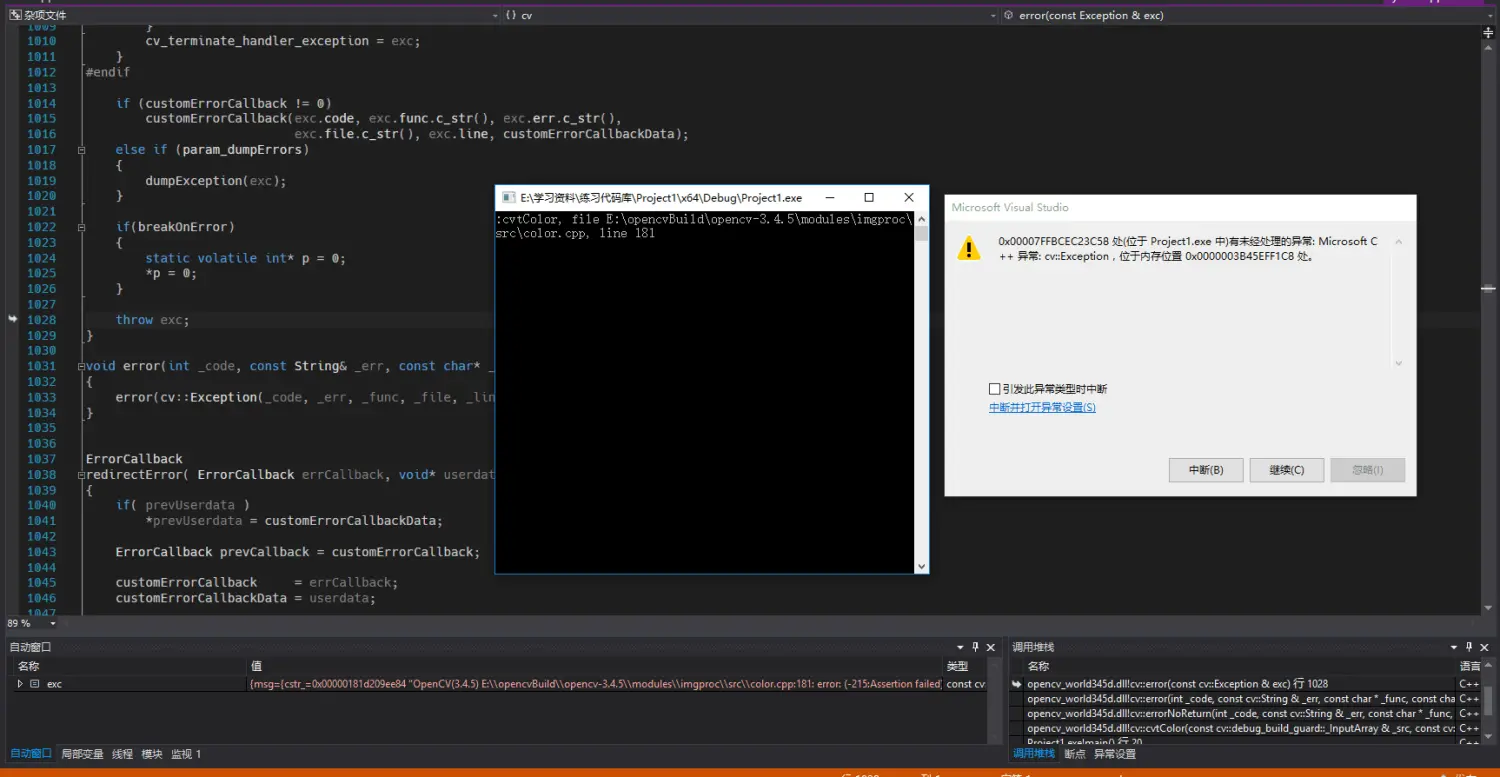Click the throw exc; statement on line 1028
Viewport: 1500px width, 777px height.
152,320
